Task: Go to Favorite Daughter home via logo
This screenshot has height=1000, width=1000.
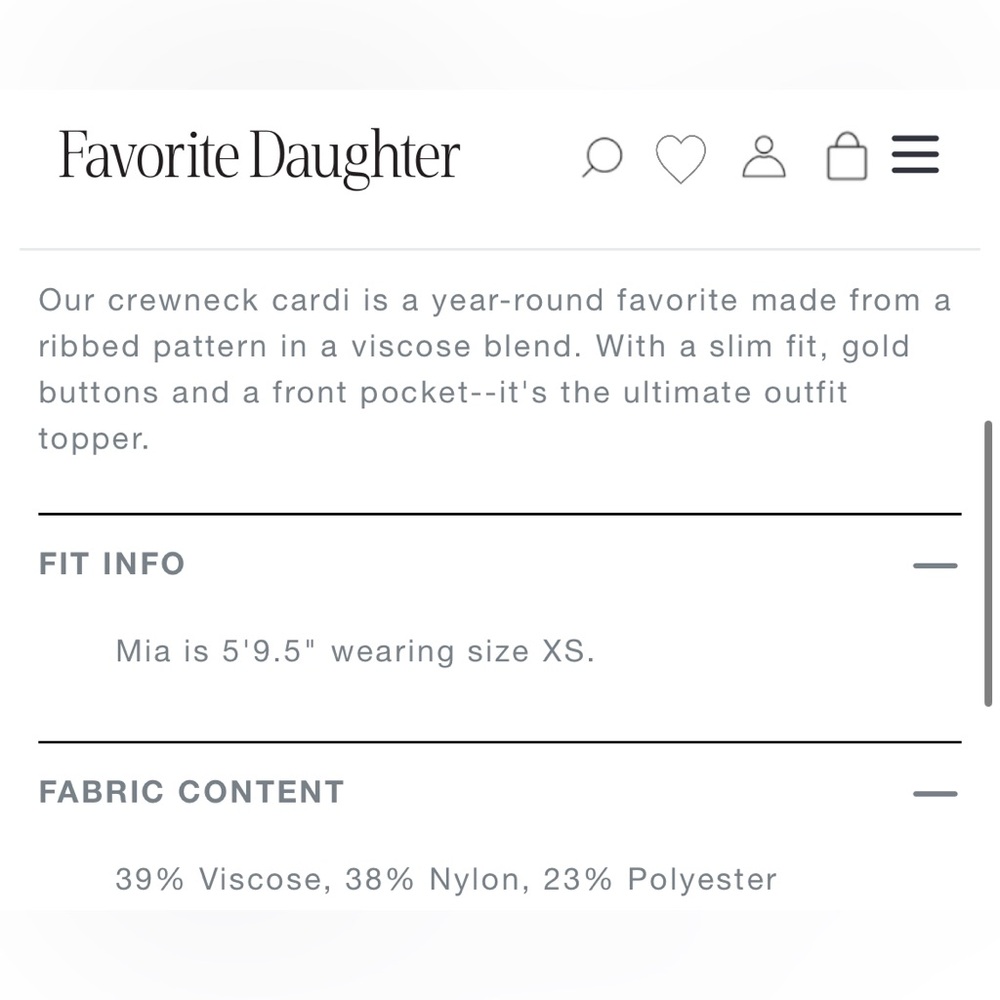Action: click(x=259, y=157)
